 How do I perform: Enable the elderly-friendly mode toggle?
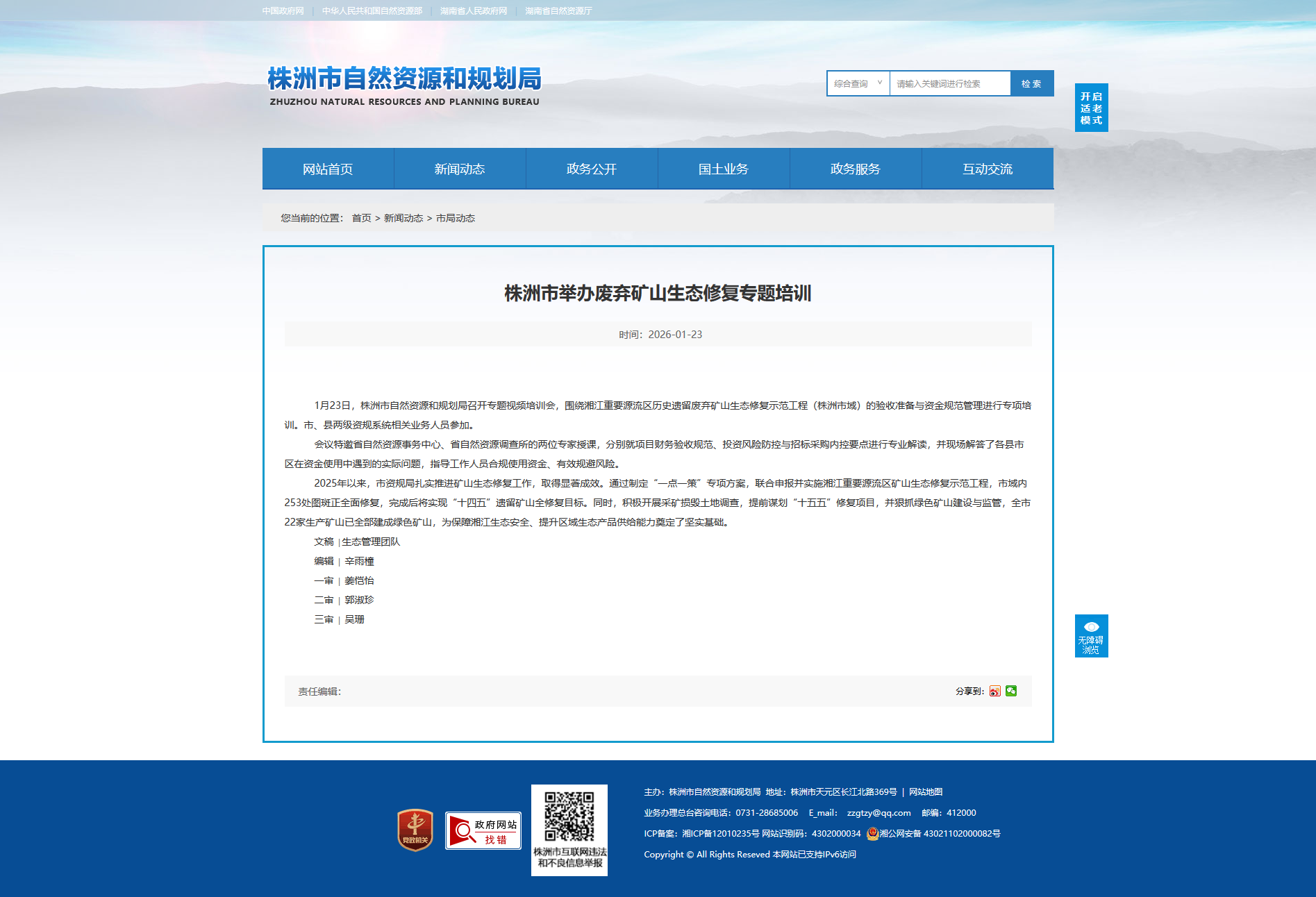pos(1091,108)
